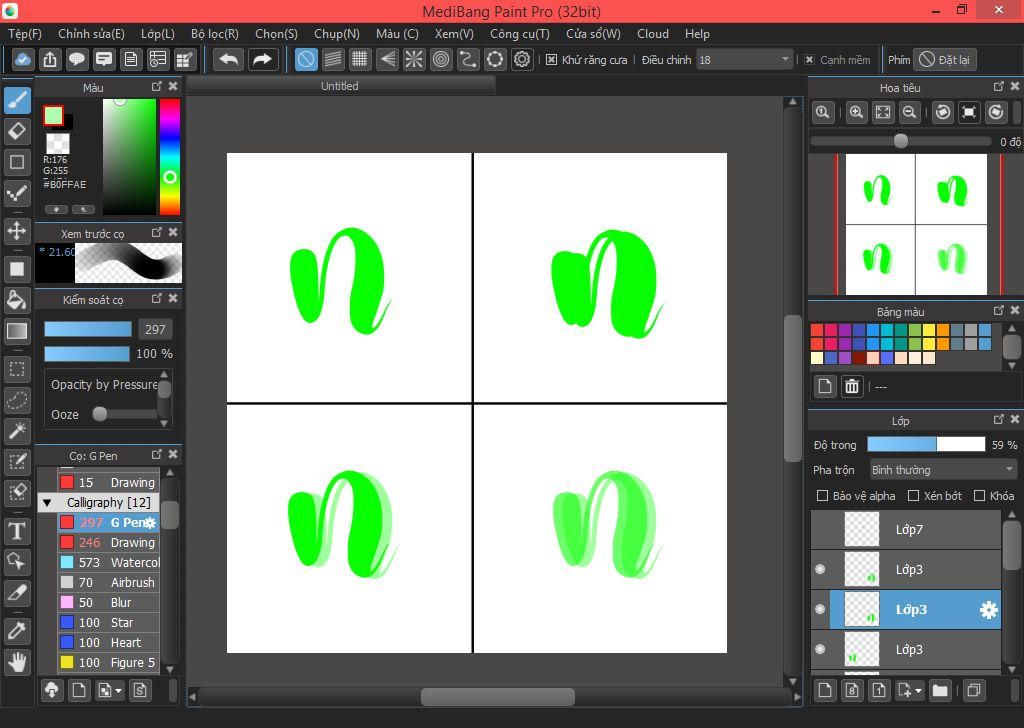Select the Eraser tool in left toolbar
The height and width of the screenshot is (728, 1024).
pyautogui.click(x=17, y=131)
